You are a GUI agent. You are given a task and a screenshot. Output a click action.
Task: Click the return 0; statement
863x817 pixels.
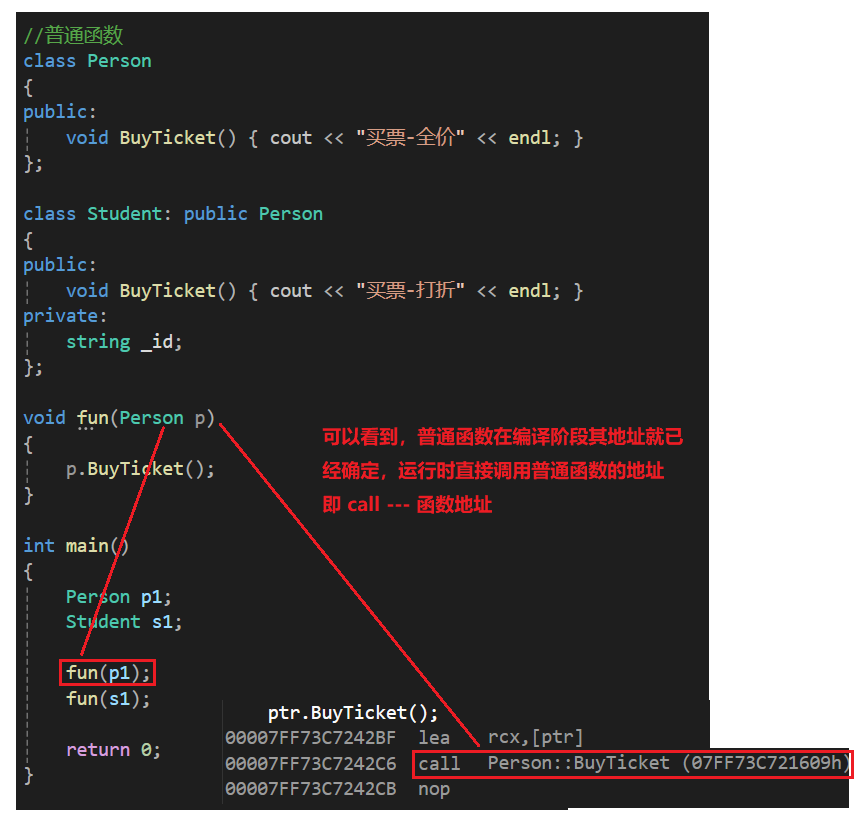pos(113,750)
